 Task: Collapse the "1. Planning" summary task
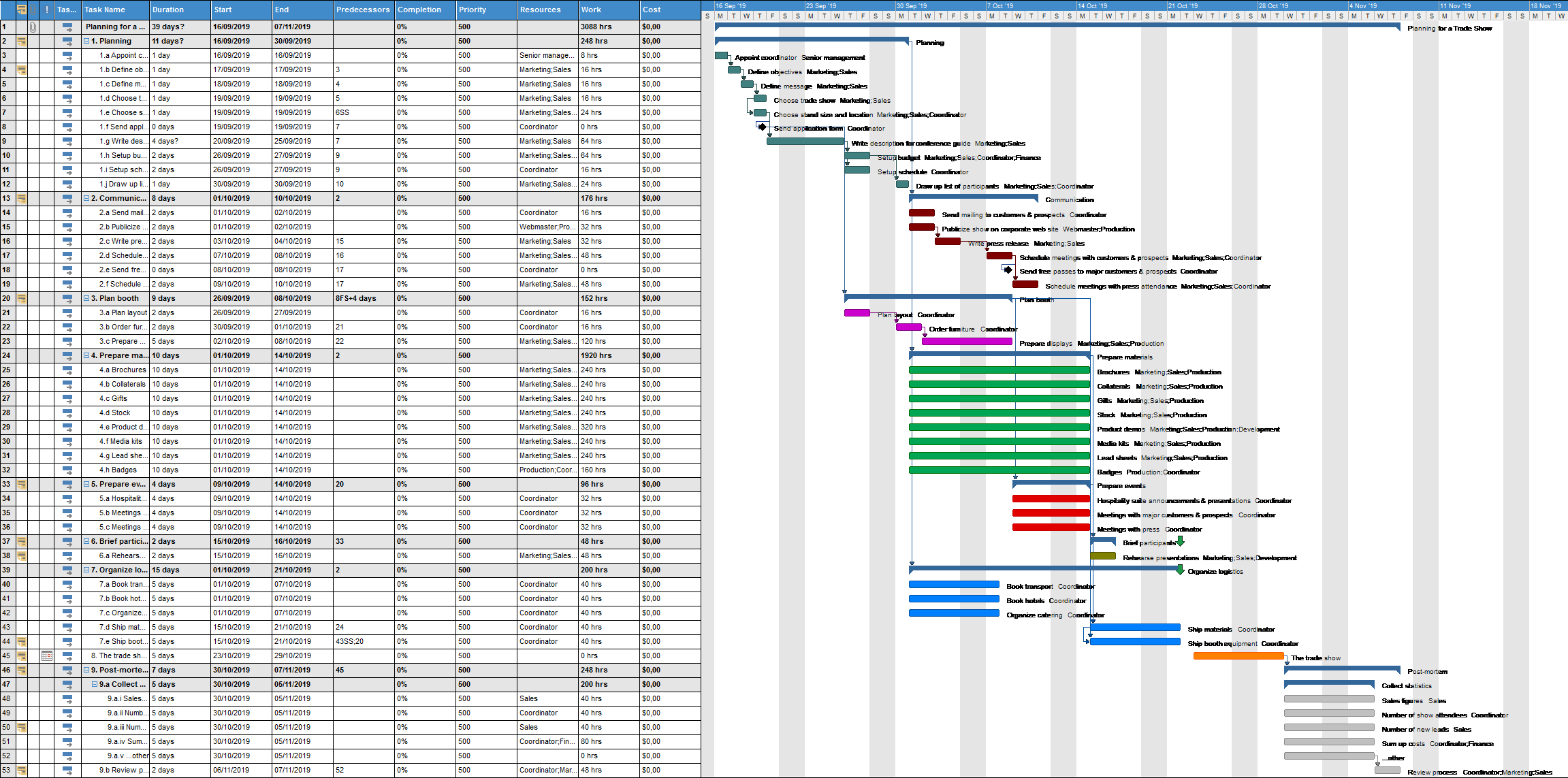tap(87, 41)
